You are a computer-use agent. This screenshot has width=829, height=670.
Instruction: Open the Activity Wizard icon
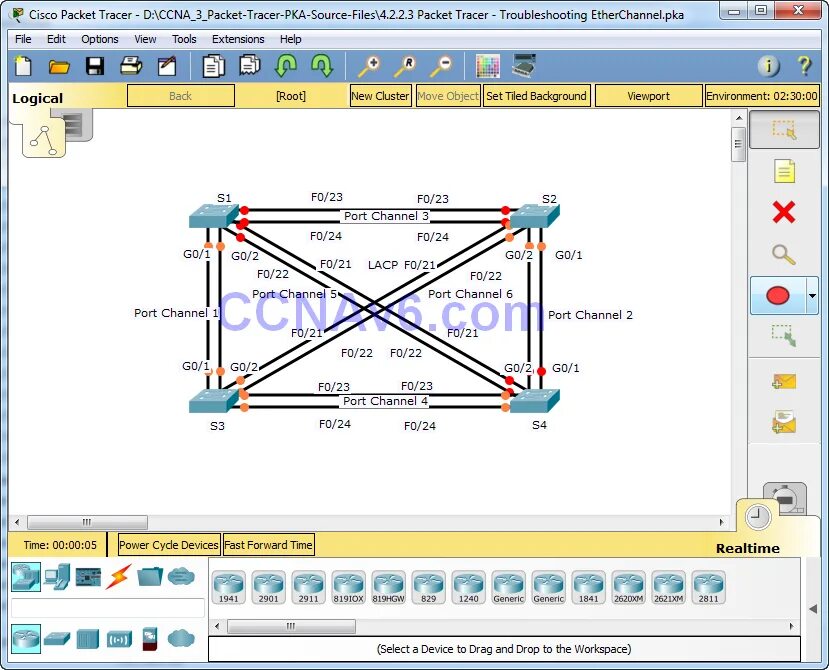click(167, 66)
